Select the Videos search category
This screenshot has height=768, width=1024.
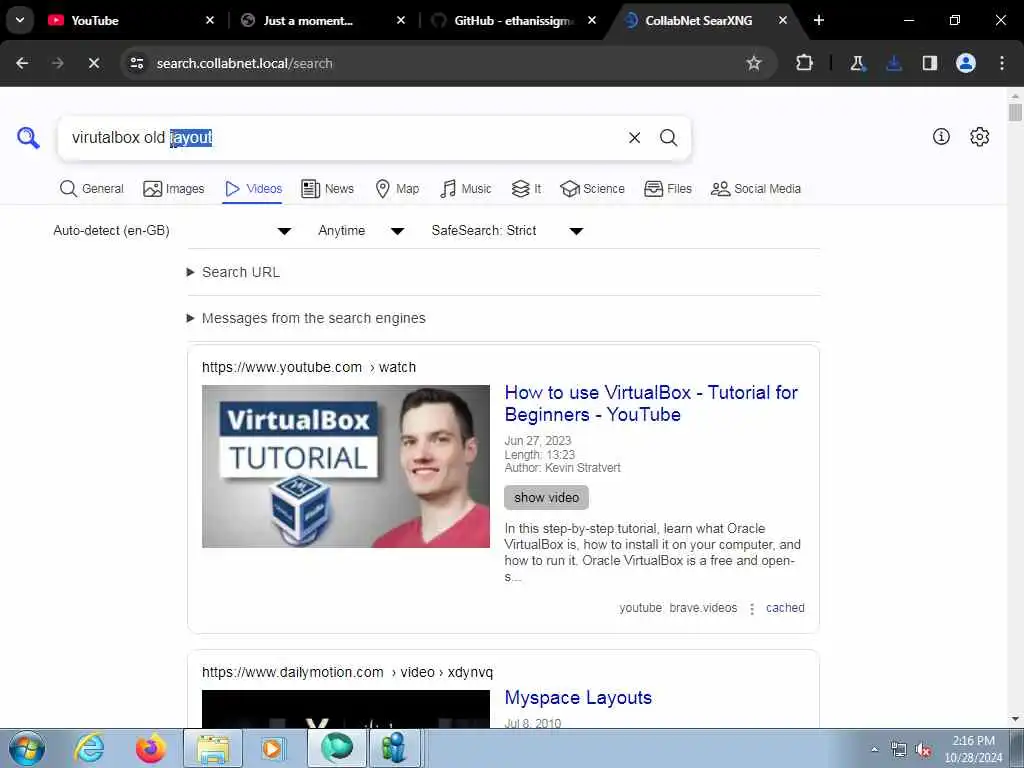(x=253, y=189)
